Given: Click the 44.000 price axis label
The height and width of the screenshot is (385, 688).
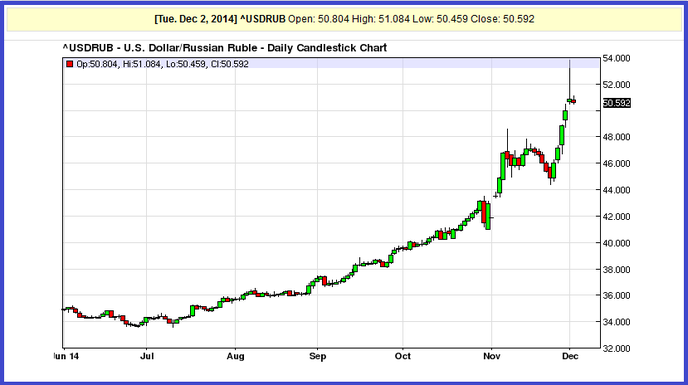Looking at the screenshot, I should coord(616,190).
